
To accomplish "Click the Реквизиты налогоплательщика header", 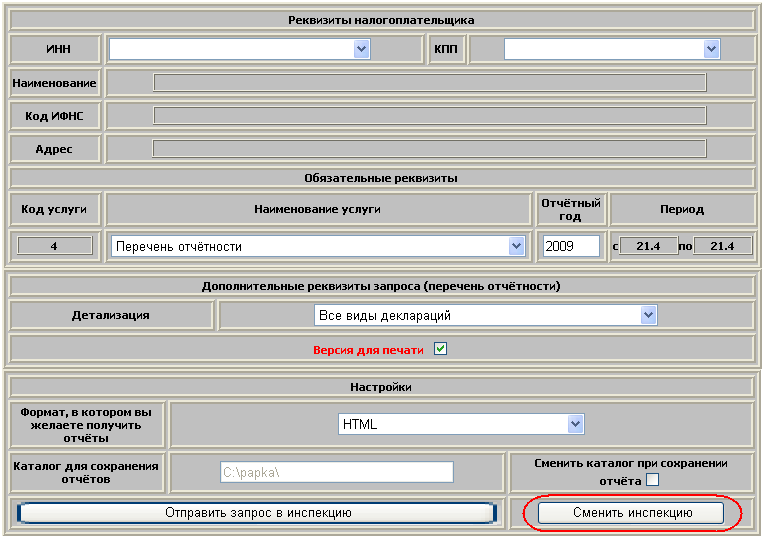I will [381, 20].
